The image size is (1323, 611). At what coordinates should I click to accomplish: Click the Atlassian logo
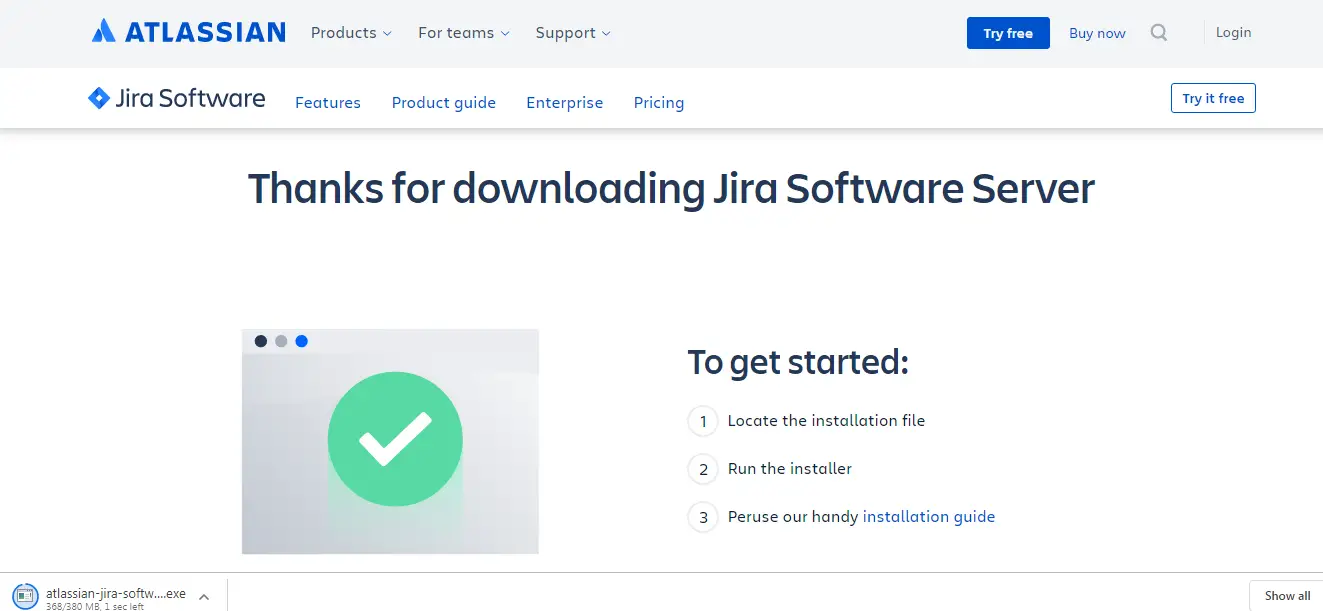[188, 31]
